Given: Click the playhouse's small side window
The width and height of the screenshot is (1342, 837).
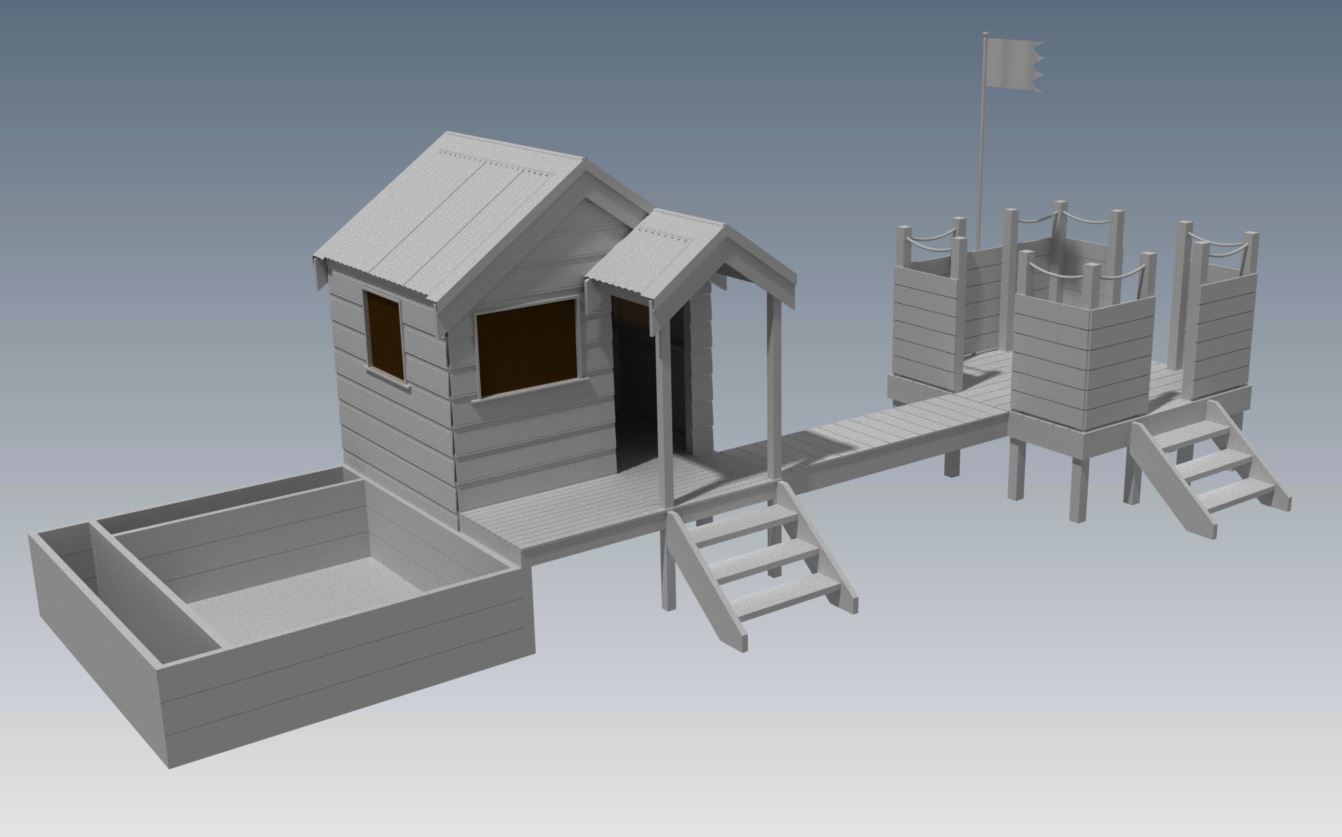Looking at the screenshot, I should 384,334.
